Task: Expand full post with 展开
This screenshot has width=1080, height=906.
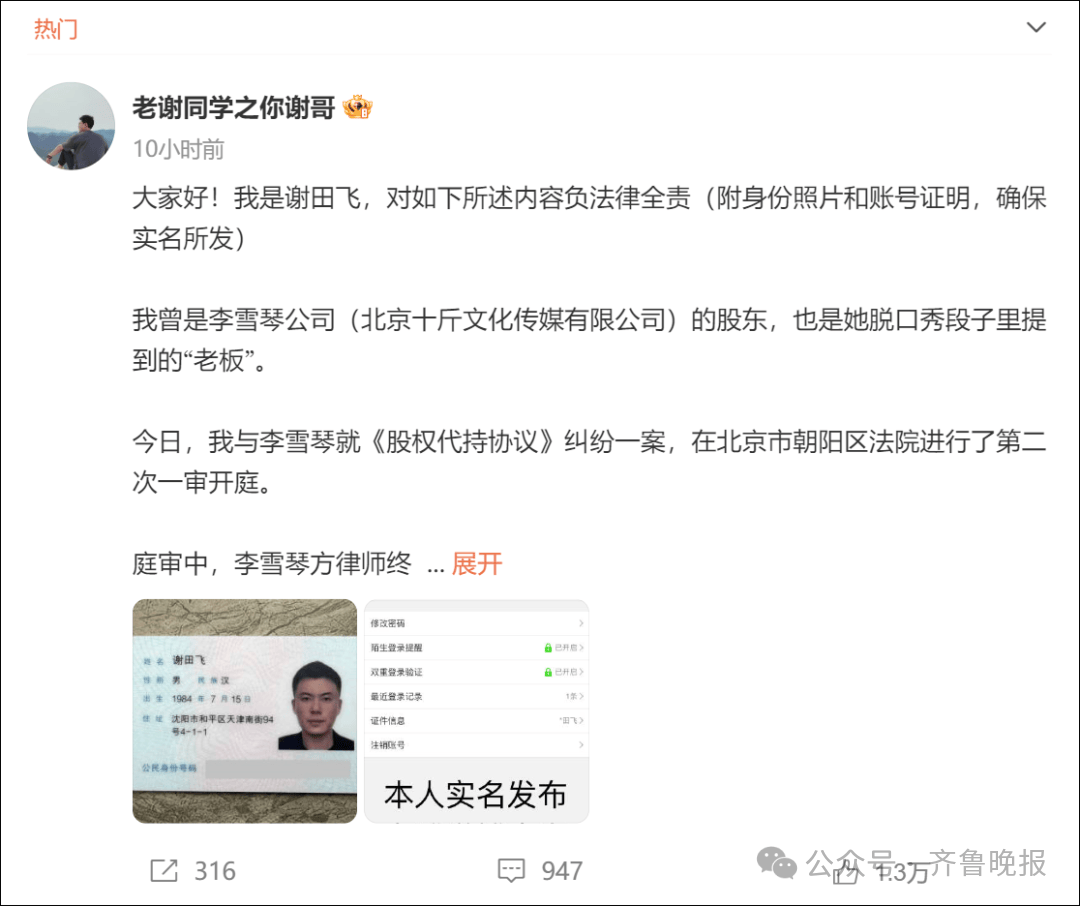Action: click(477, 564)
